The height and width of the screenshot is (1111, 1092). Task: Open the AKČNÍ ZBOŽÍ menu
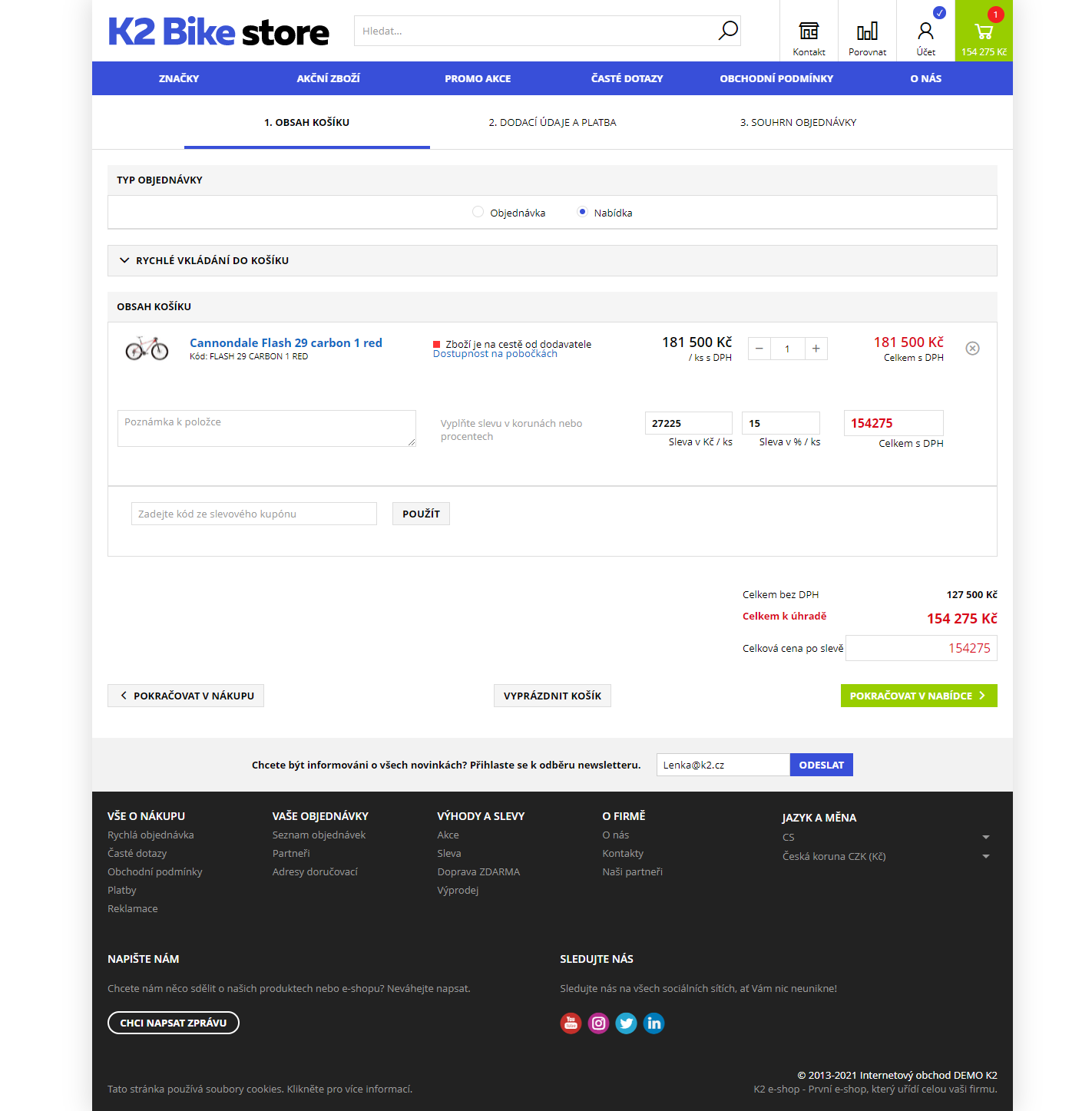tap(328, 78)
